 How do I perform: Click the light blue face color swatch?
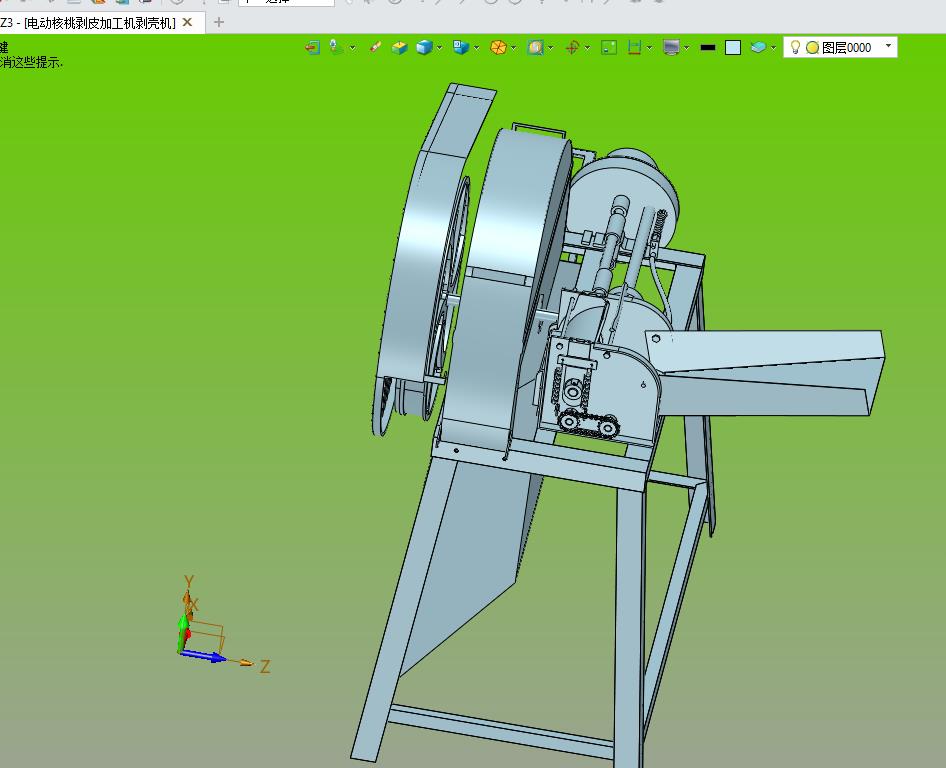pos(733,48)
